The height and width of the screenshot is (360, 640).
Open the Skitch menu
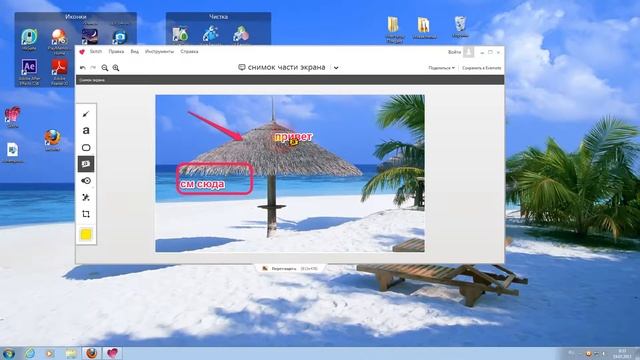click(x=96, y=52)
